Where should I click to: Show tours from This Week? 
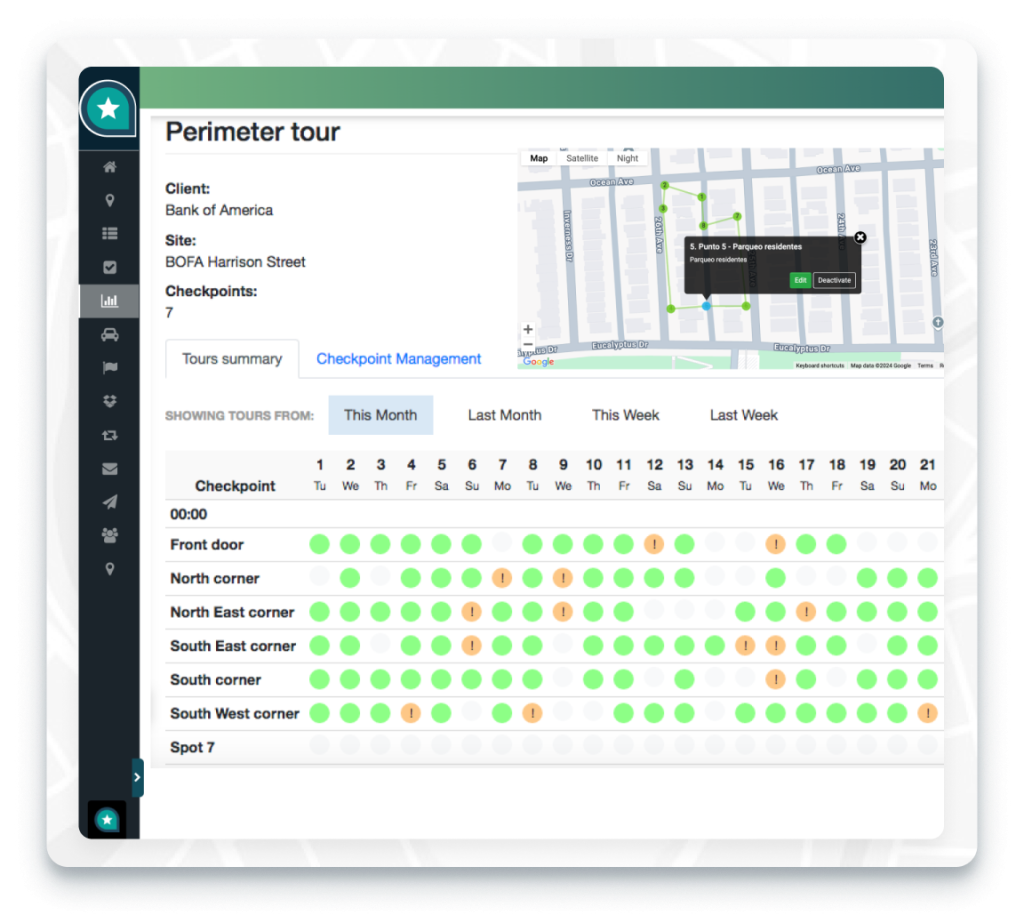pos(625,415)
